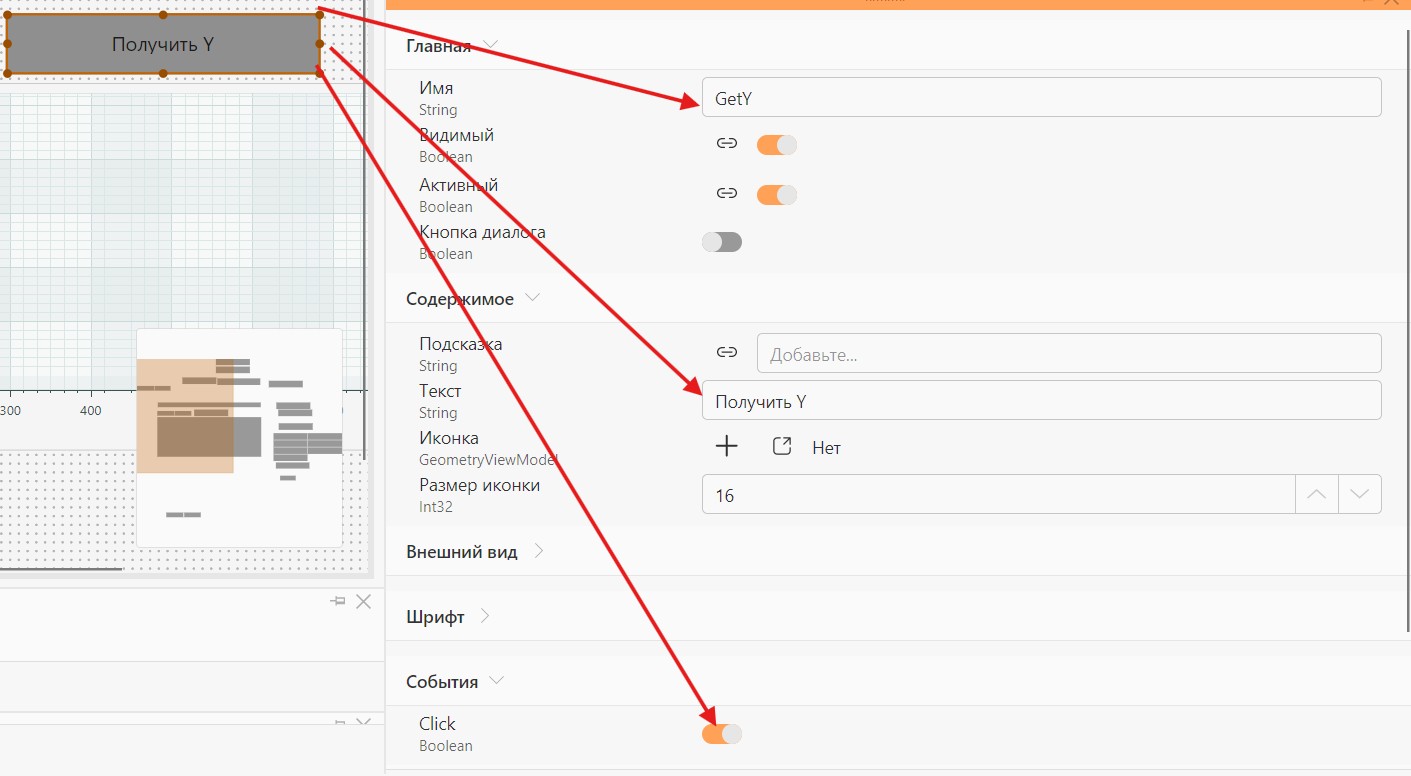Close the lower-left panel with X icon
1411x776 pixels.
pyautogui.click(x=364, y=601)
